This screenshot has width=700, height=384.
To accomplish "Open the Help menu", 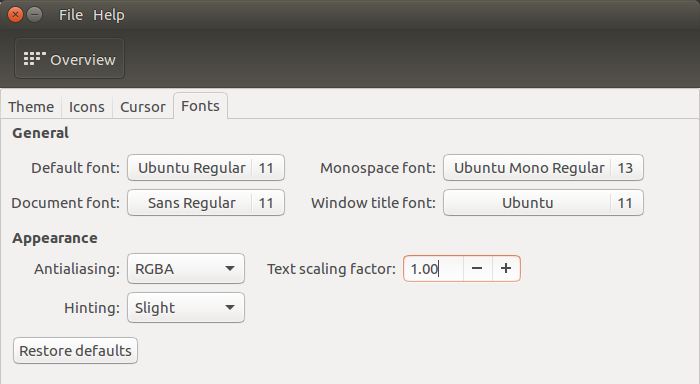I will point(108,15).
